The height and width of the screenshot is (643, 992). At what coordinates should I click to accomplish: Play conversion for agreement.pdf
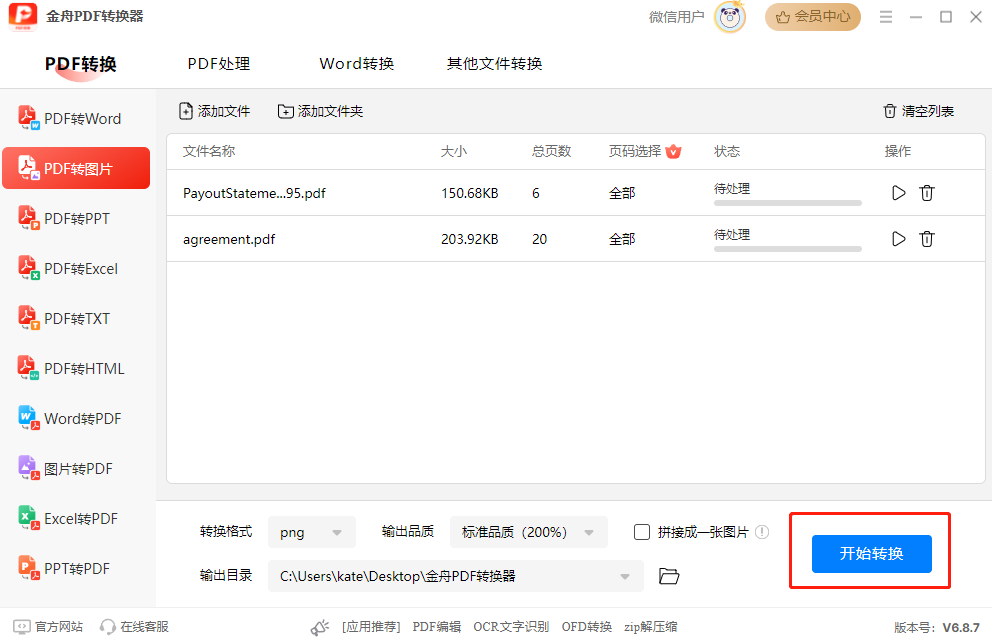(898, 239)
